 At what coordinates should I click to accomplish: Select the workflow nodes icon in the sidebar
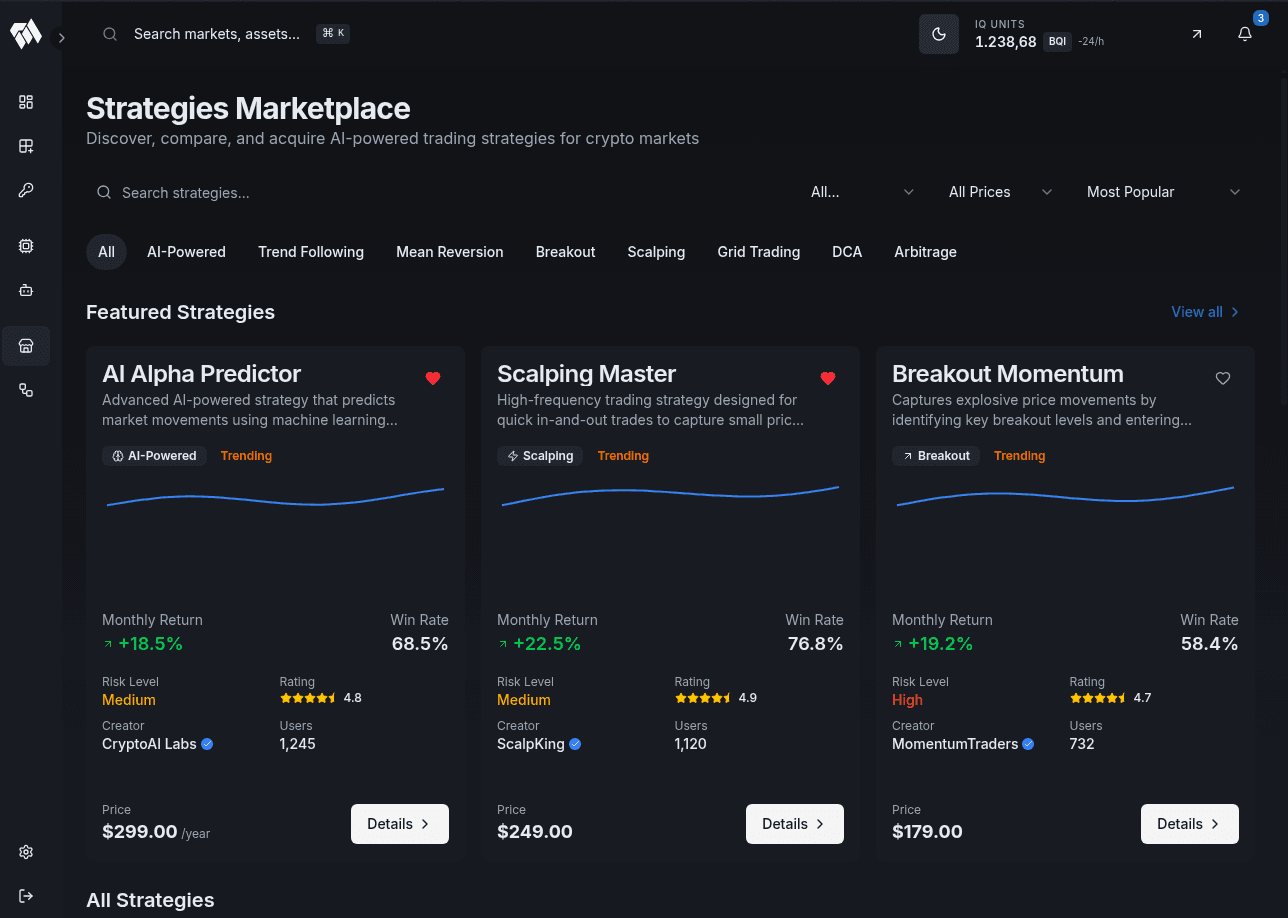coord(26,390)
